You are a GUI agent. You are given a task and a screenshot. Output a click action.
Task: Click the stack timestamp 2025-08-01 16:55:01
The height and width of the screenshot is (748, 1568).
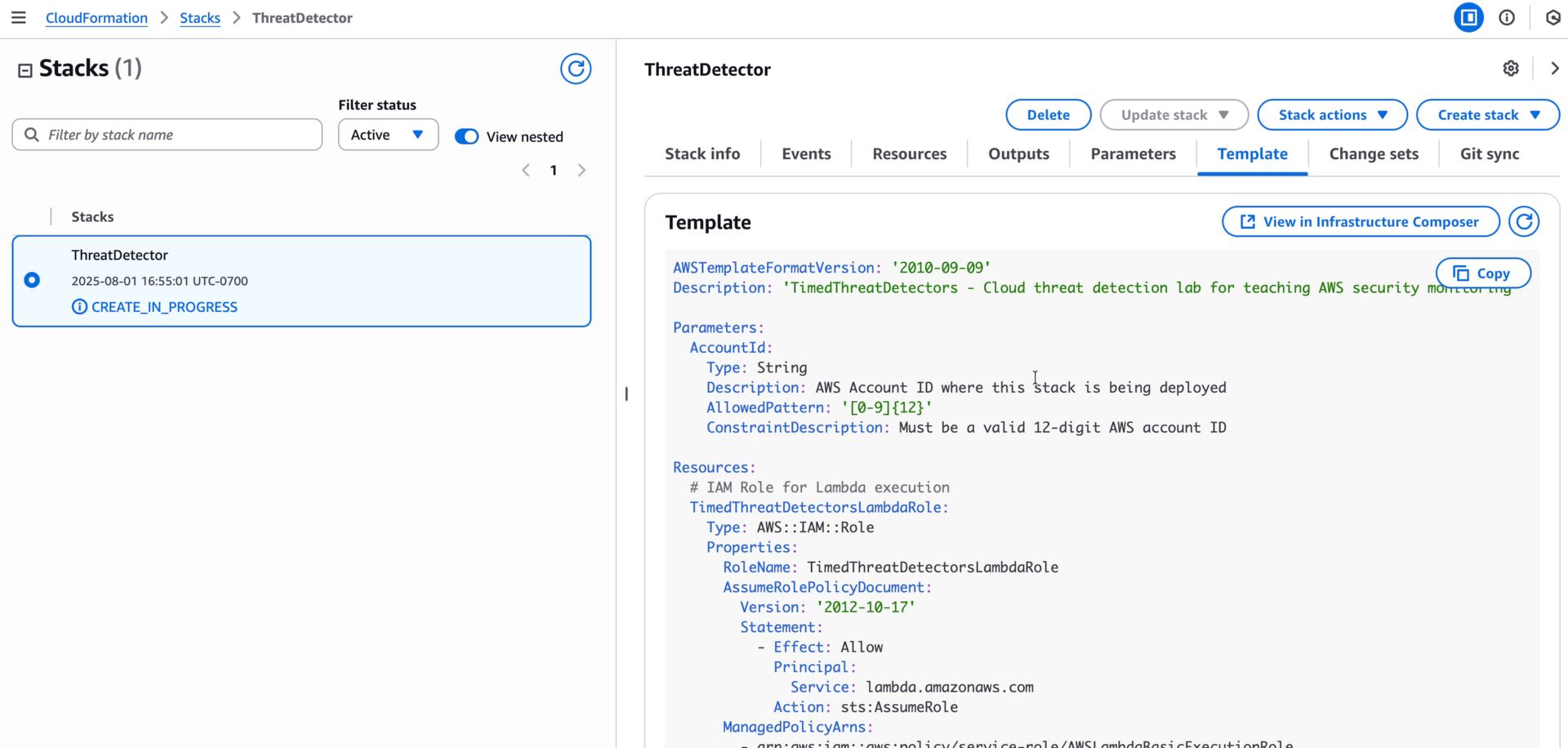pyautogui.click(x=159, y=281)
